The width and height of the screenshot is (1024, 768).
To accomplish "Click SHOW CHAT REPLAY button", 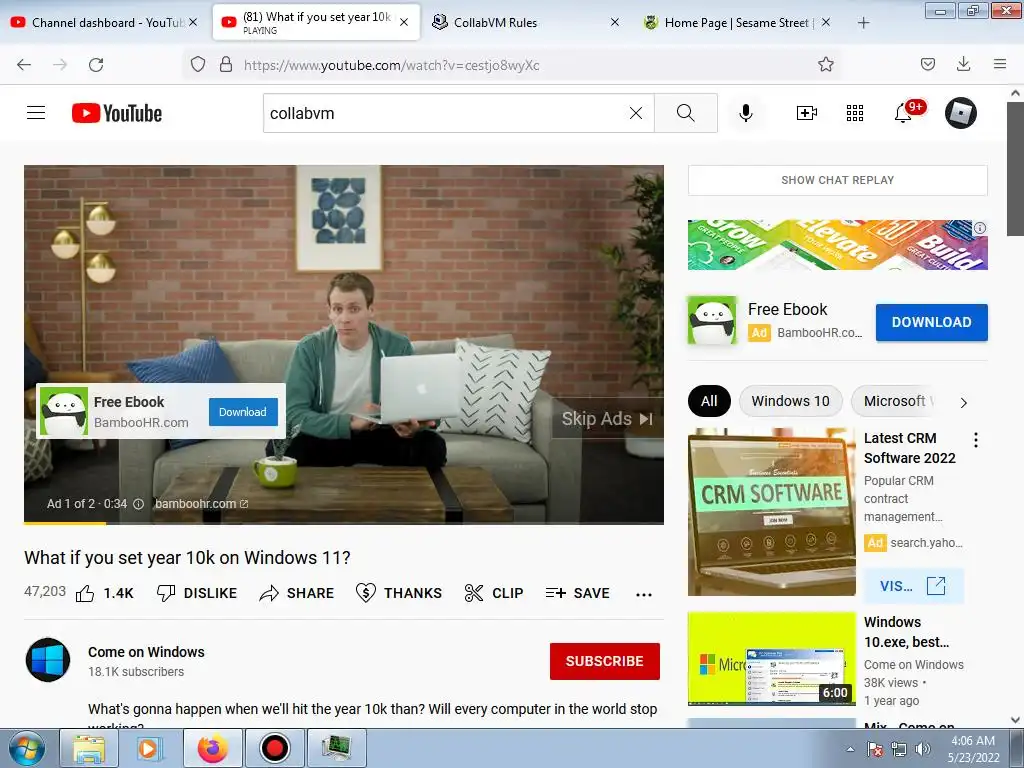I will [x=837, y=180].
